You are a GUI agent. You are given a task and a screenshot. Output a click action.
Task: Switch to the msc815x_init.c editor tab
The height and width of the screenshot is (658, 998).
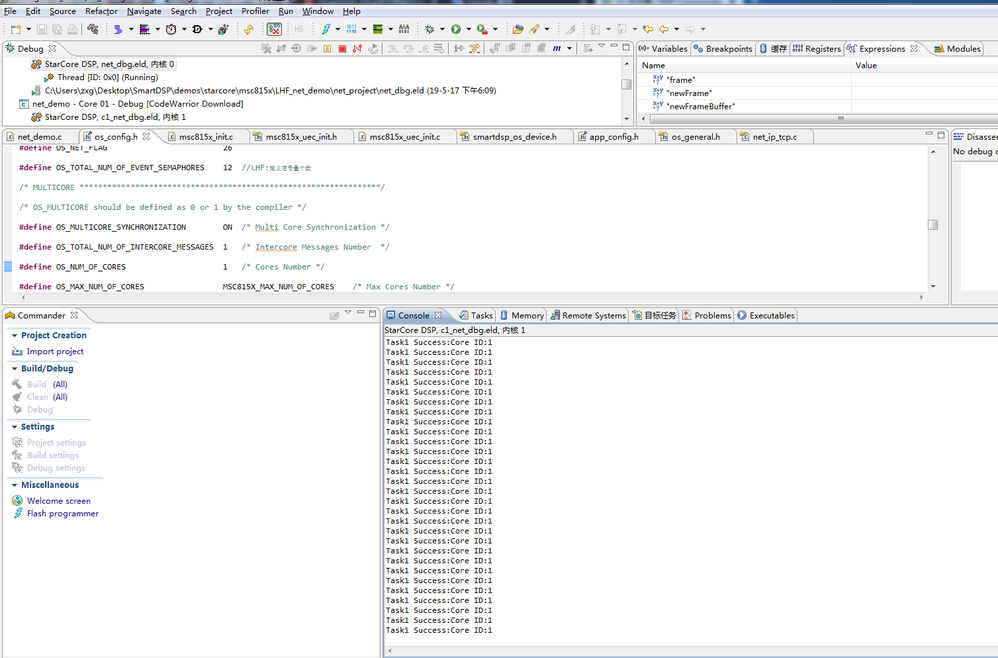pos(206,137)
